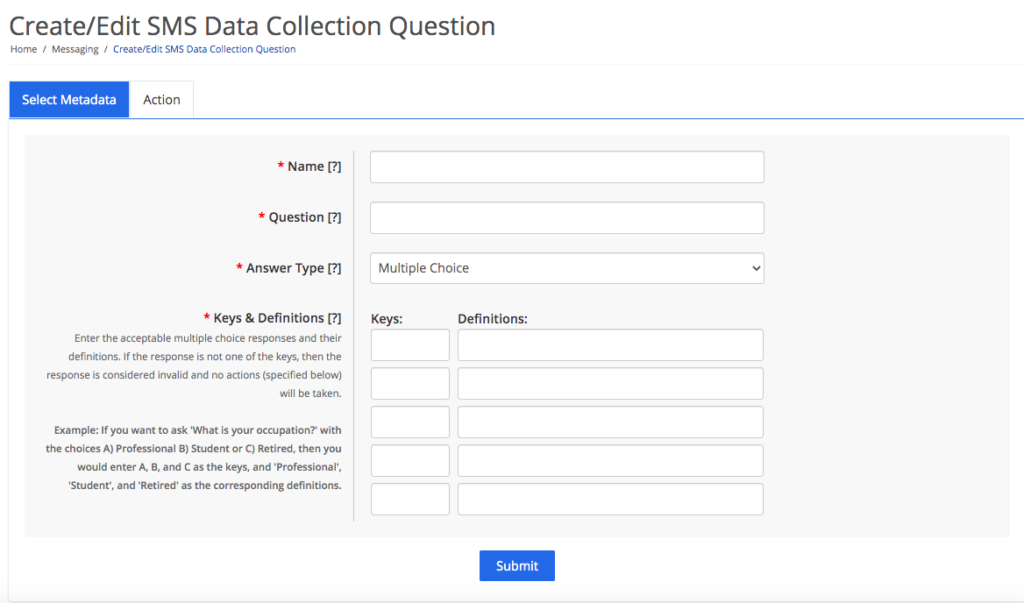
Task: Submit the SMS data collection question
Action: 516,565
